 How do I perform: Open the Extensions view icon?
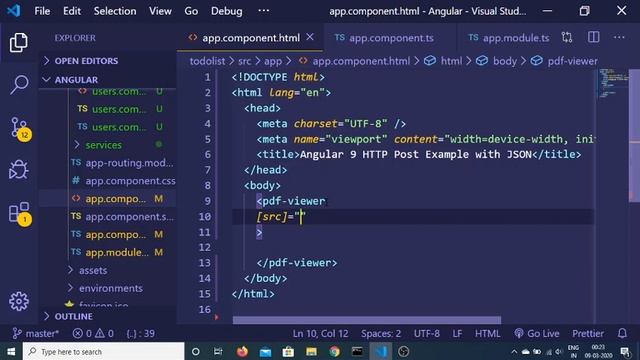[19, 213]
